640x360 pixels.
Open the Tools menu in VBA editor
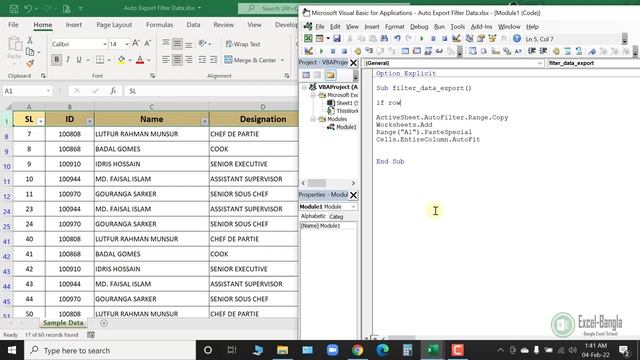[x=458, y=27]
